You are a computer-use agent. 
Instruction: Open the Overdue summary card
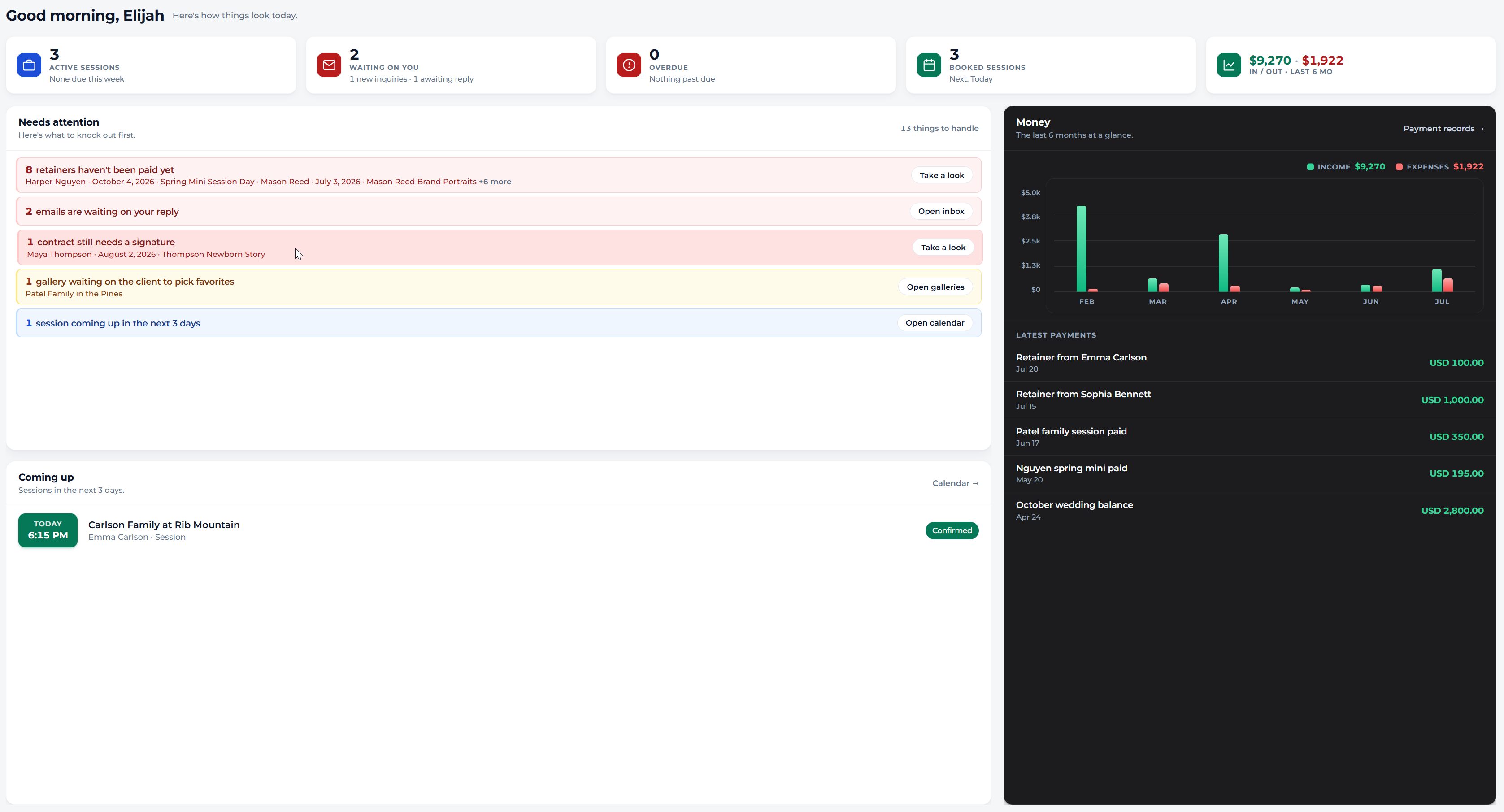751,65
